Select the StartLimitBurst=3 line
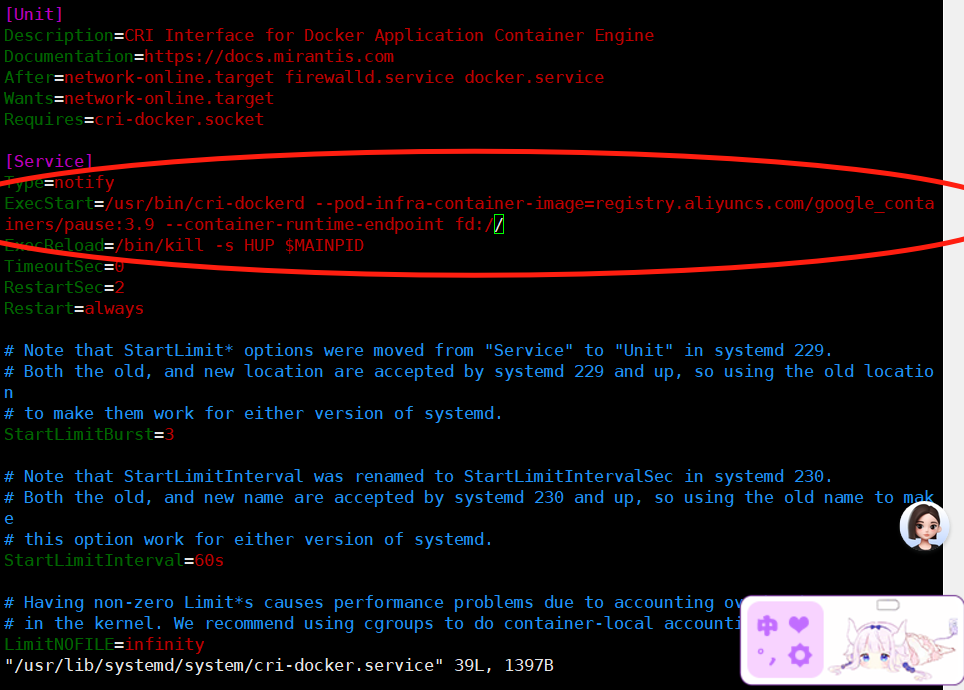 point(89,435)
